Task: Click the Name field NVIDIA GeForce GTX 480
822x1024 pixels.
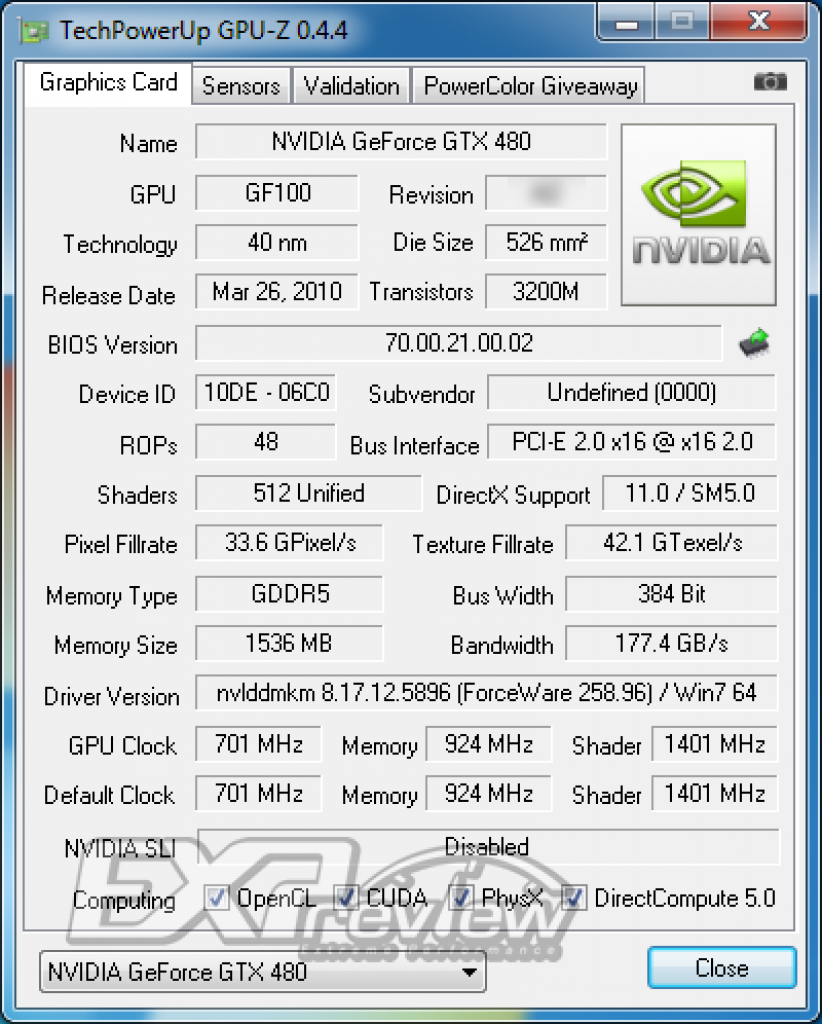Action: click(x=401, y=142)
